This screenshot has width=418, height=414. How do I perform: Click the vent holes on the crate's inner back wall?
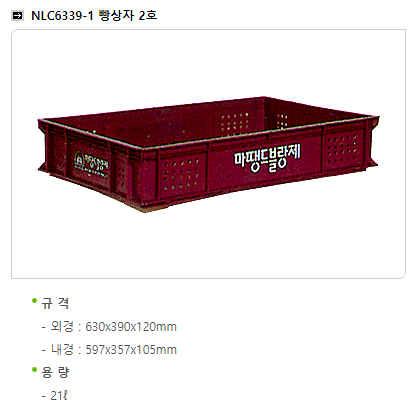pos(235,123)
